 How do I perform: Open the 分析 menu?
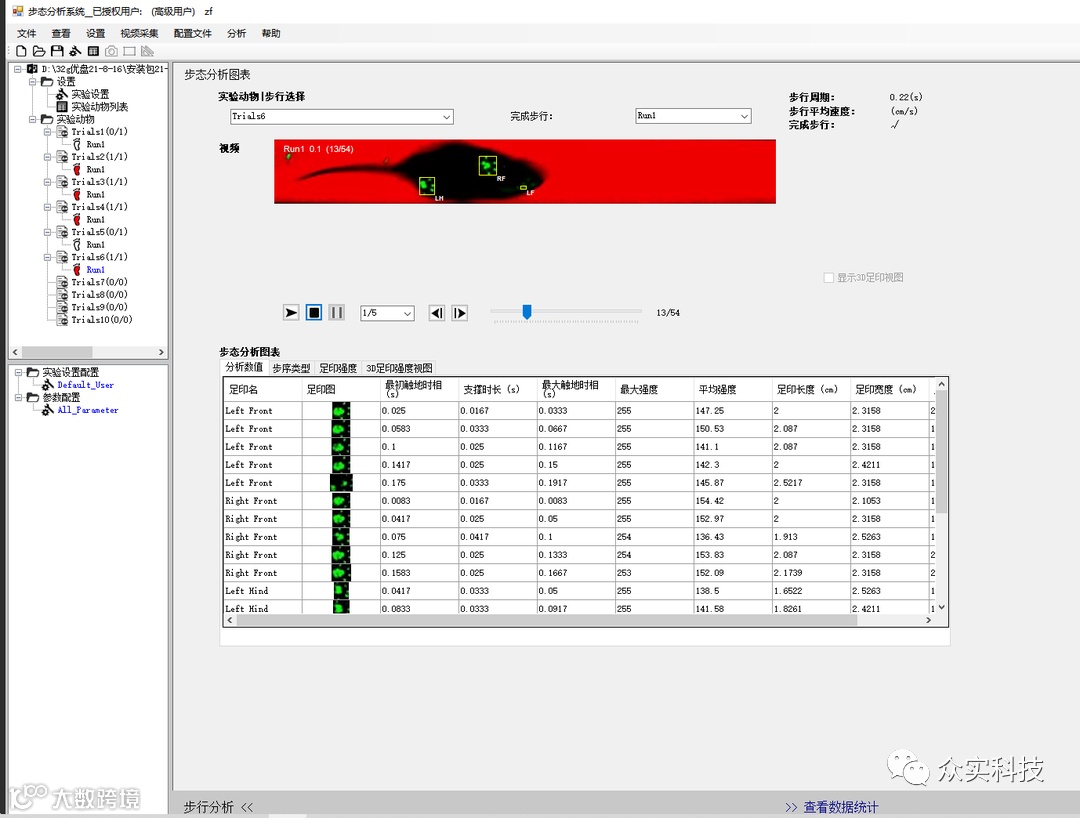[x=236, y=33]
